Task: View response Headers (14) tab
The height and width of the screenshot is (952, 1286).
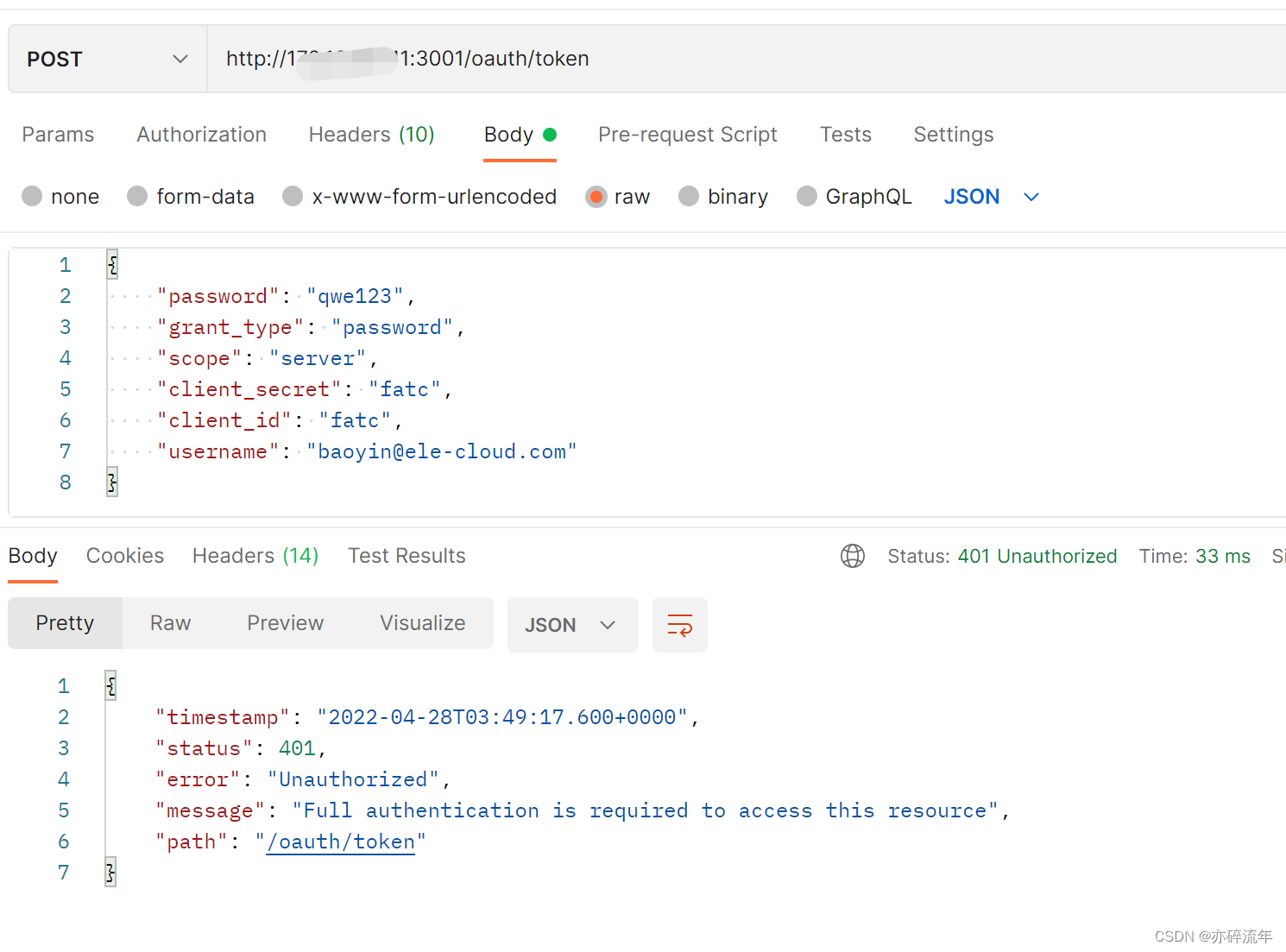Action: point(255,556)
